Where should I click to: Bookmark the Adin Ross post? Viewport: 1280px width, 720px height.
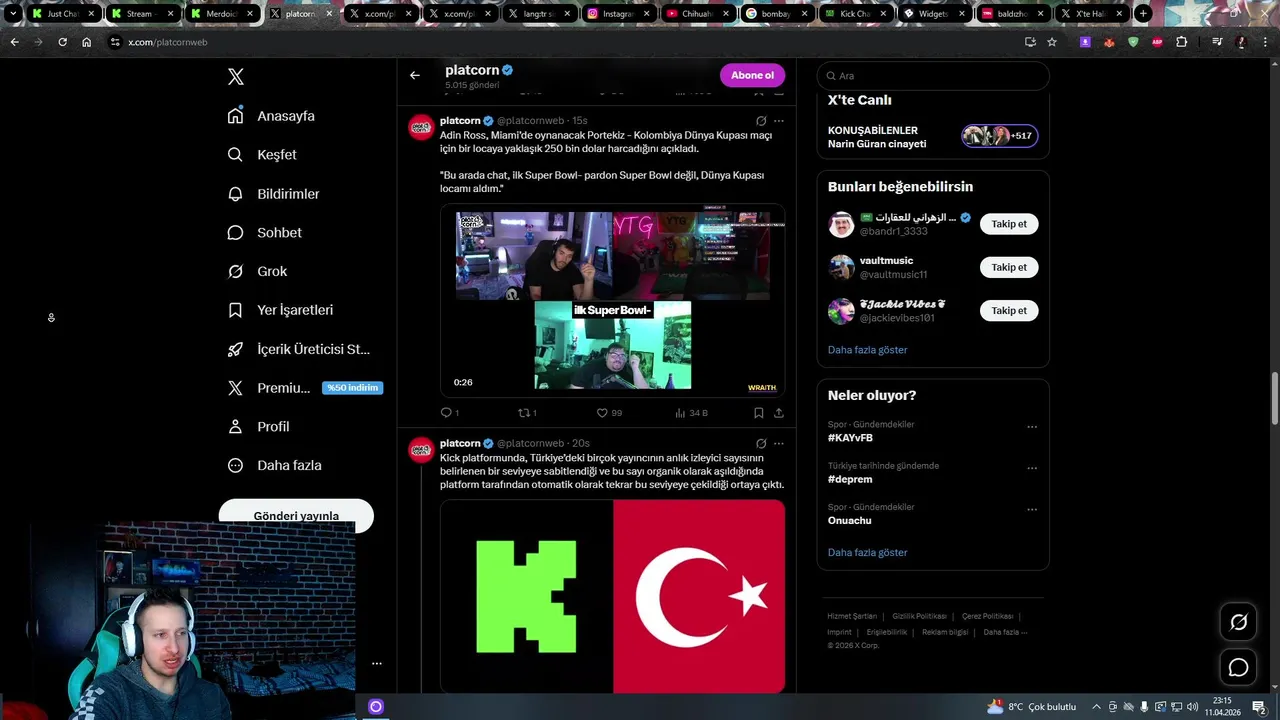759,412
